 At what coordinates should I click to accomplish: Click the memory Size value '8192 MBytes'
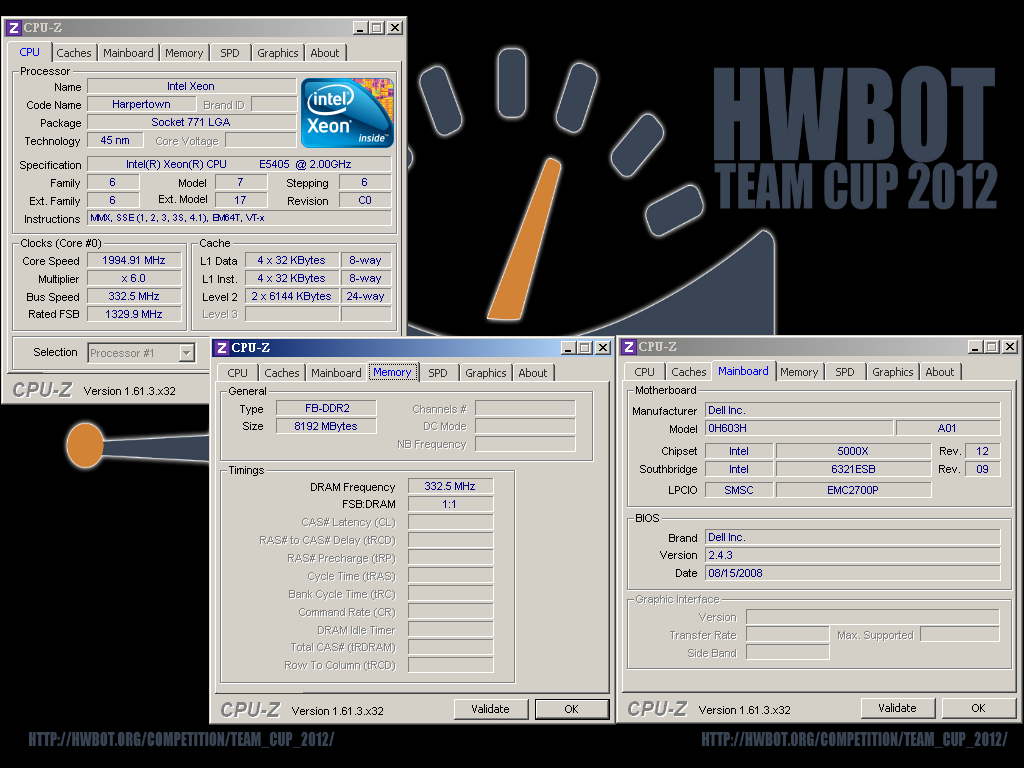tap(327, 426)
